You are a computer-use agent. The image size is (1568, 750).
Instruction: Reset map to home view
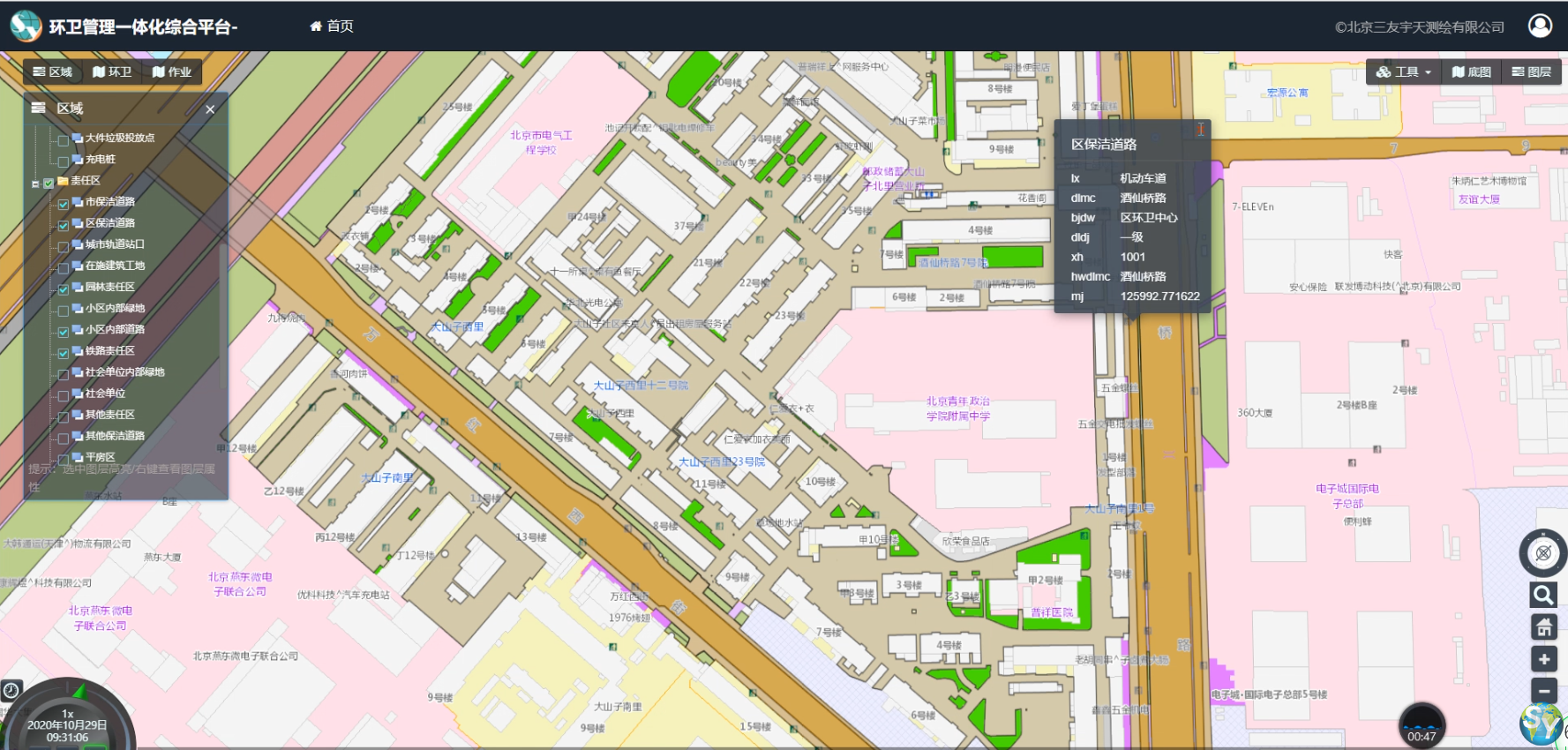point(1543,626)
